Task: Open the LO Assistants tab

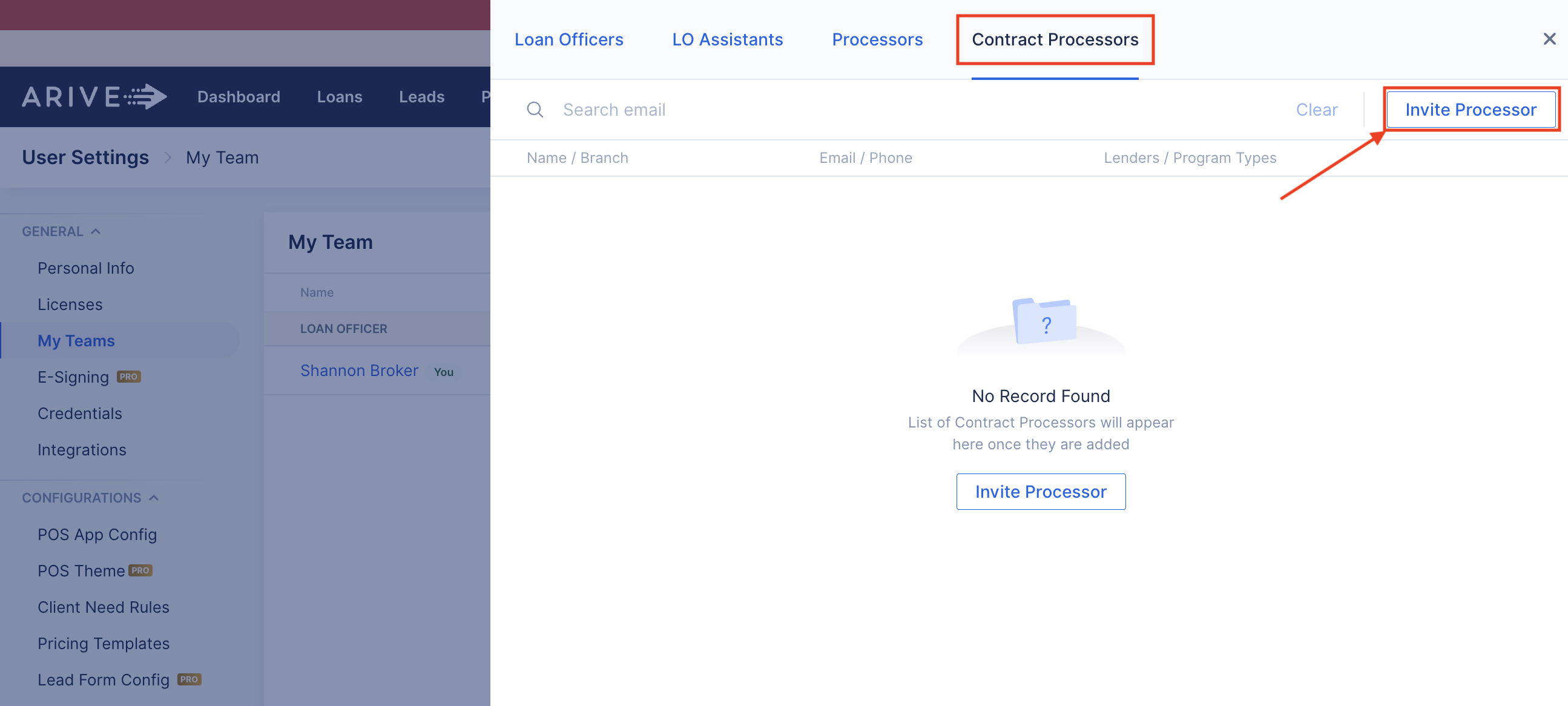Action: (726, 39)
